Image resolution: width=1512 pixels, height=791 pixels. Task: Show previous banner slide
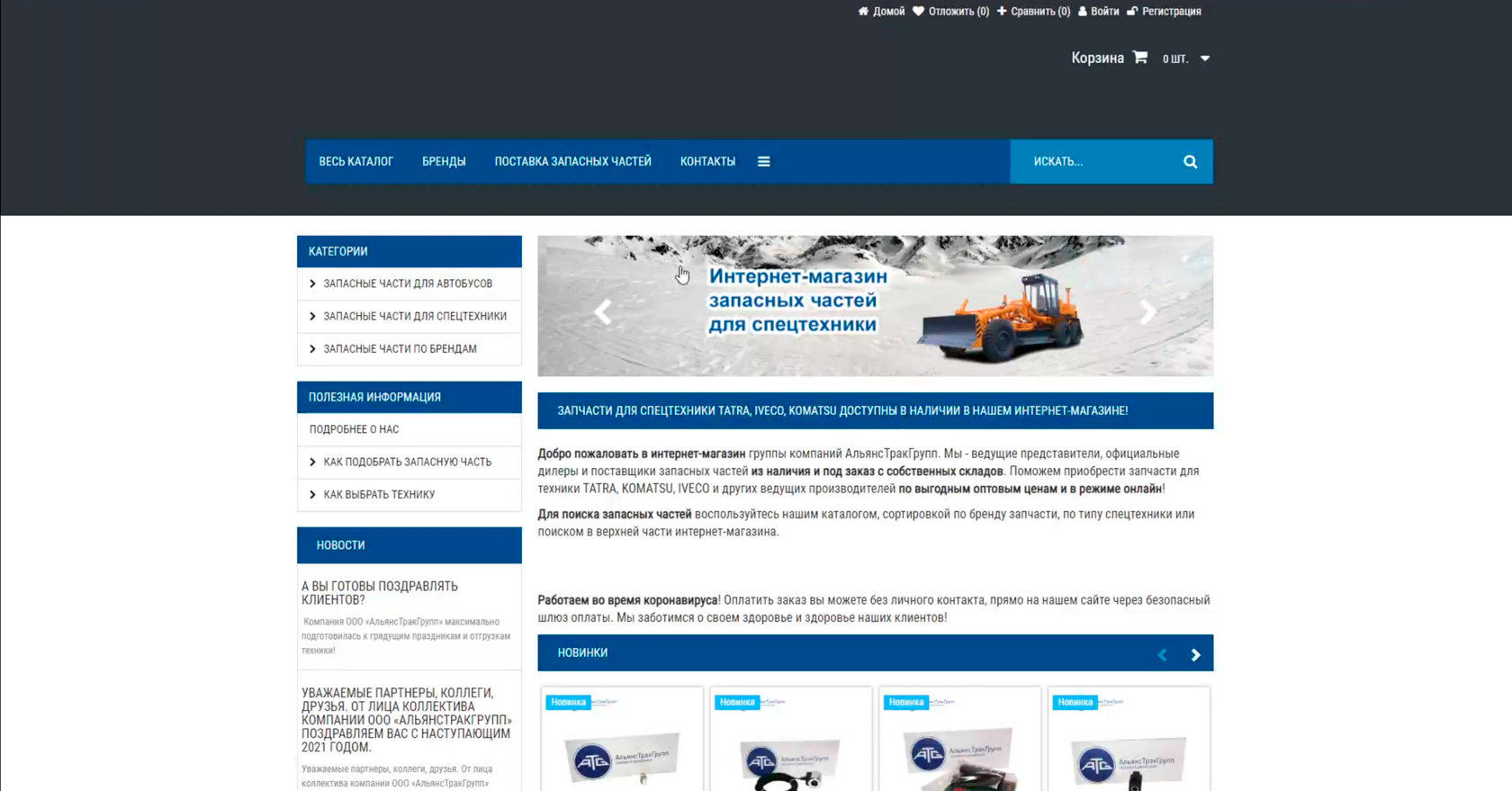point(603,311)
